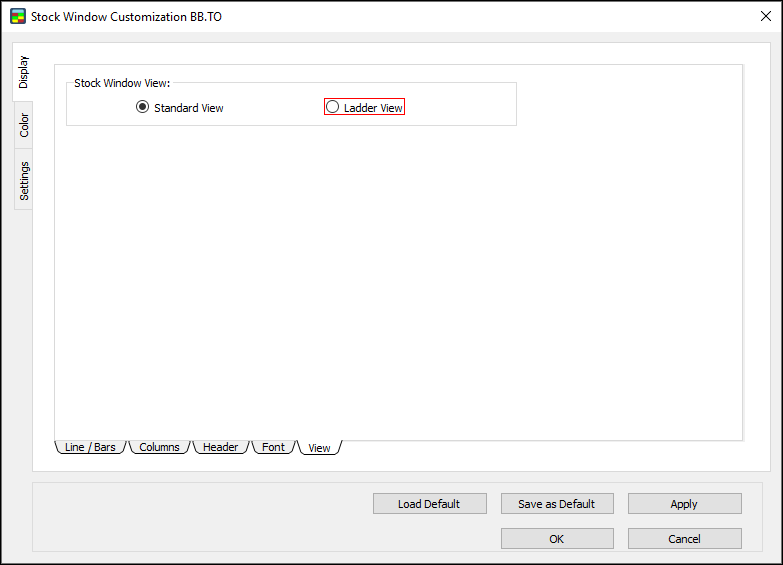Apply the stock window changes
This screenshot has height=565, width=783.
684,504
